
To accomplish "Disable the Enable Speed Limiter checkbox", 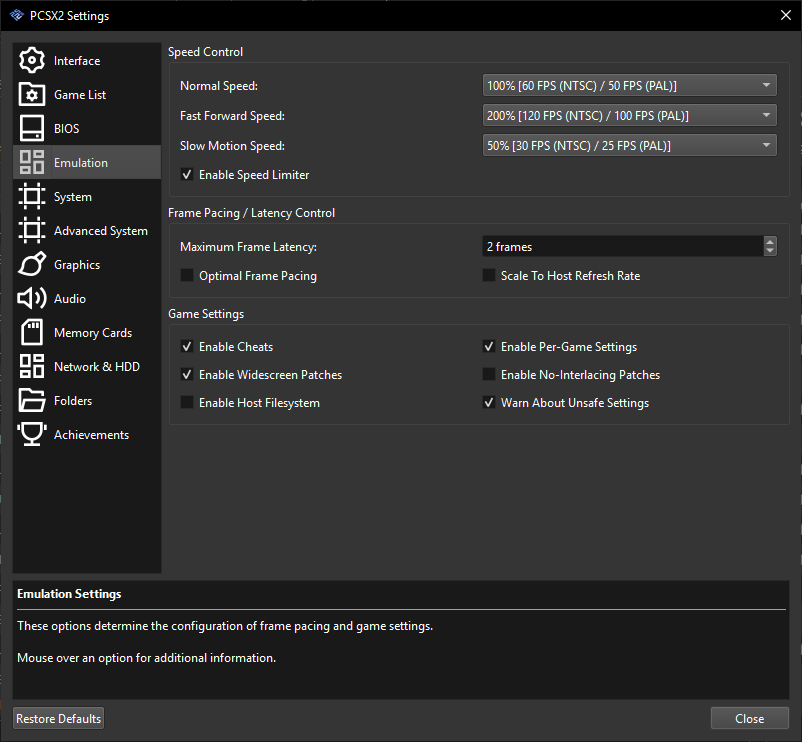I will (189, 174).
